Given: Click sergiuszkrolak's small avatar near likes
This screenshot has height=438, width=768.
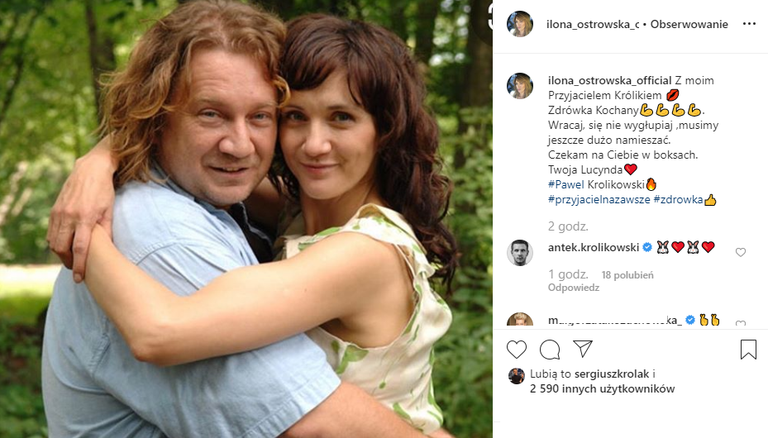Looking at the screenshot, I should (x=516, y=376).
